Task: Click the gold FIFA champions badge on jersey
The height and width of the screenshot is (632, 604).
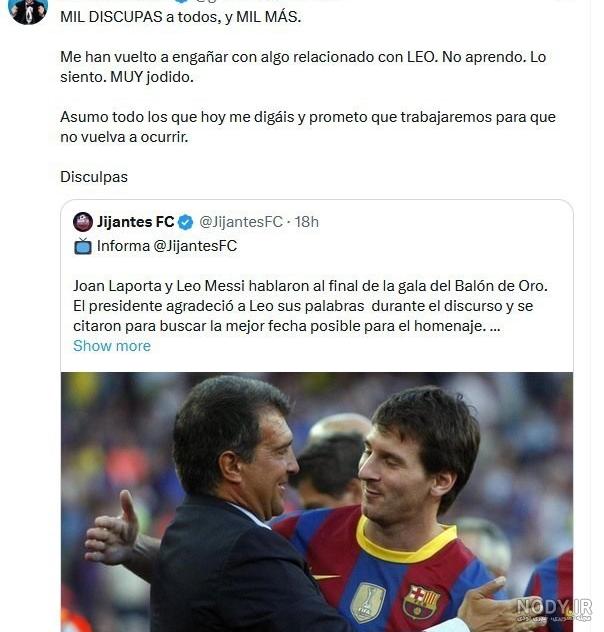Action: coord(368,602)
